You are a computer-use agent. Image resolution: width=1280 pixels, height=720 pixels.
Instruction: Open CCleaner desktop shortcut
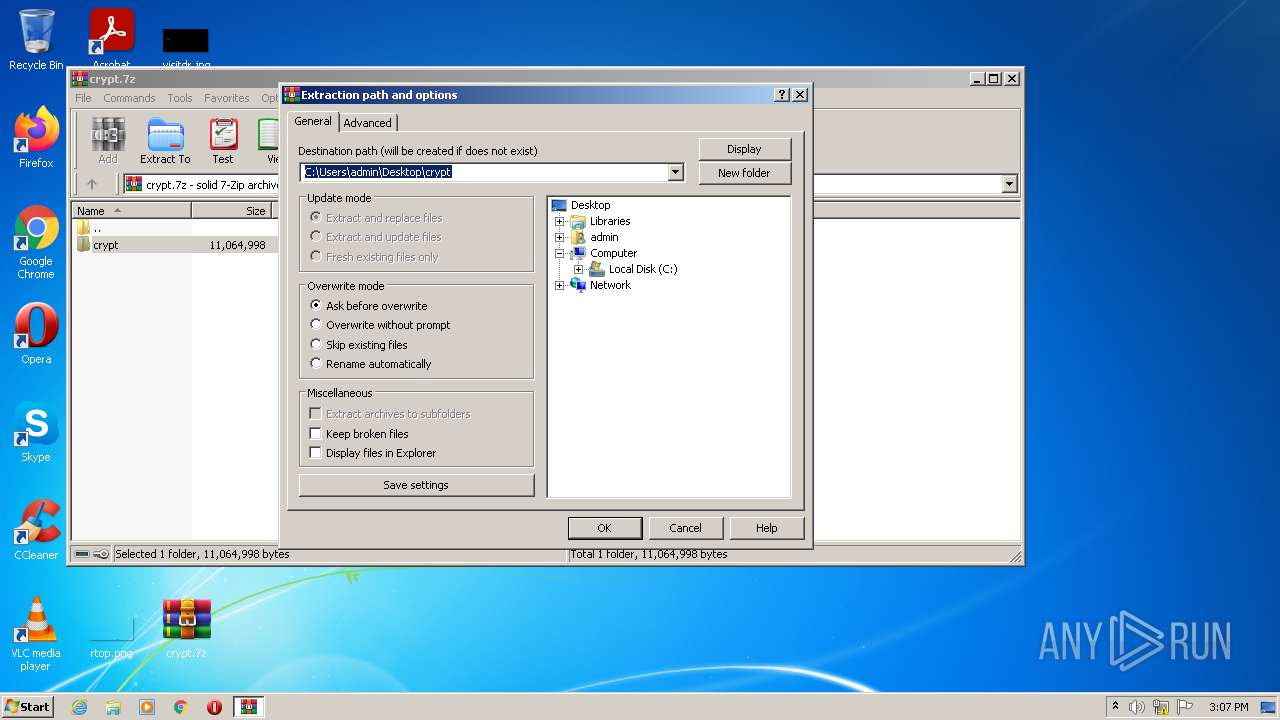[x=36, y=530]
